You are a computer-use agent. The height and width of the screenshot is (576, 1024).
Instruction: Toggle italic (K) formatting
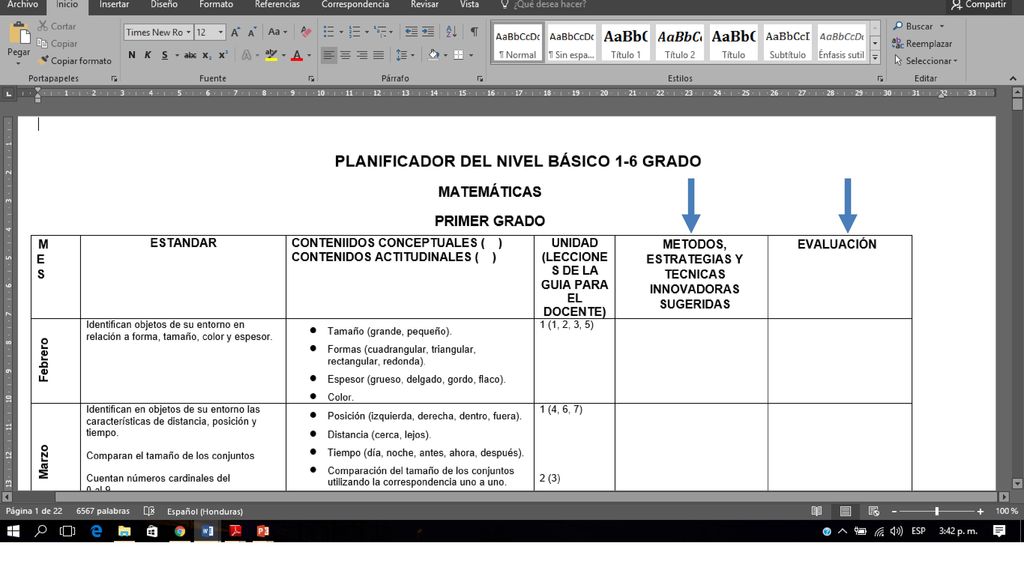tap(148, 56)
